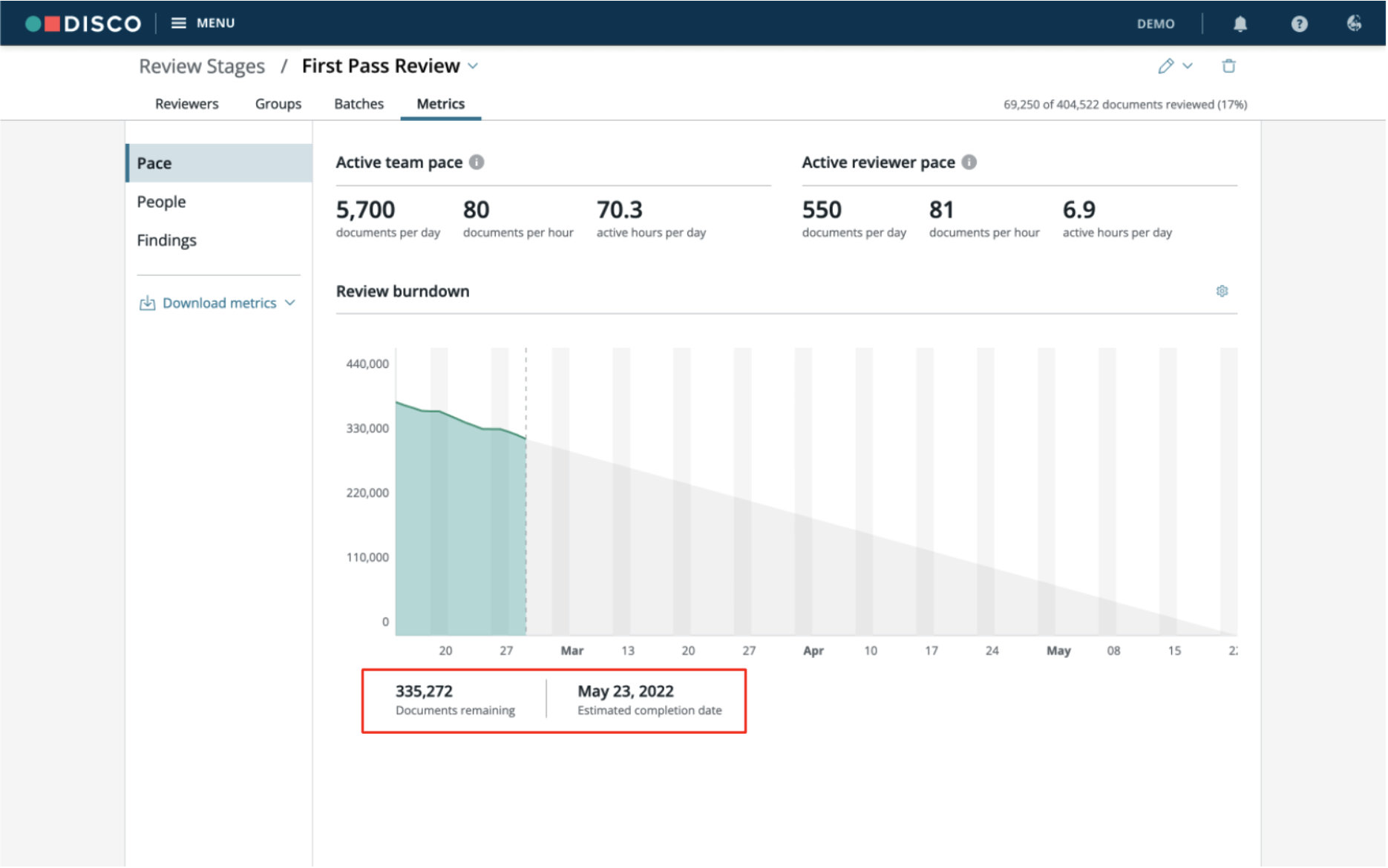
Task: Open the Download metrics dropdown
Action: [218, 303]
